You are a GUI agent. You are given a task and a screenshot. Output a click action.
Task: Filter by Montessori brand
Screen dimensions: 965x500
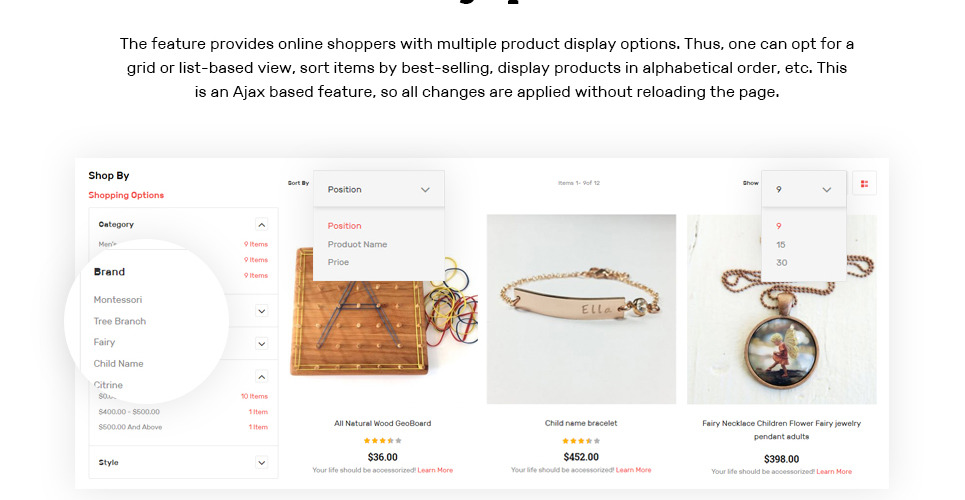(118, 300)
